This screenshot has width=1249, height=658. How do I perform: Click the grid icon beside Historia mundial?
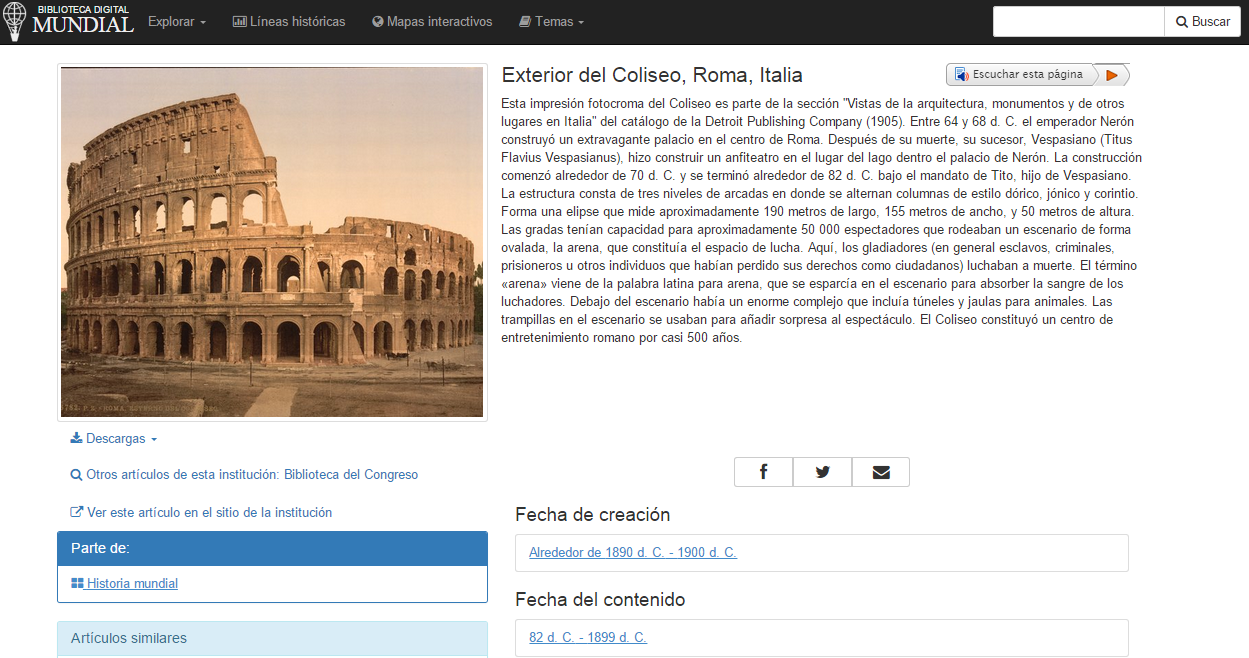[x=77, y=583]
